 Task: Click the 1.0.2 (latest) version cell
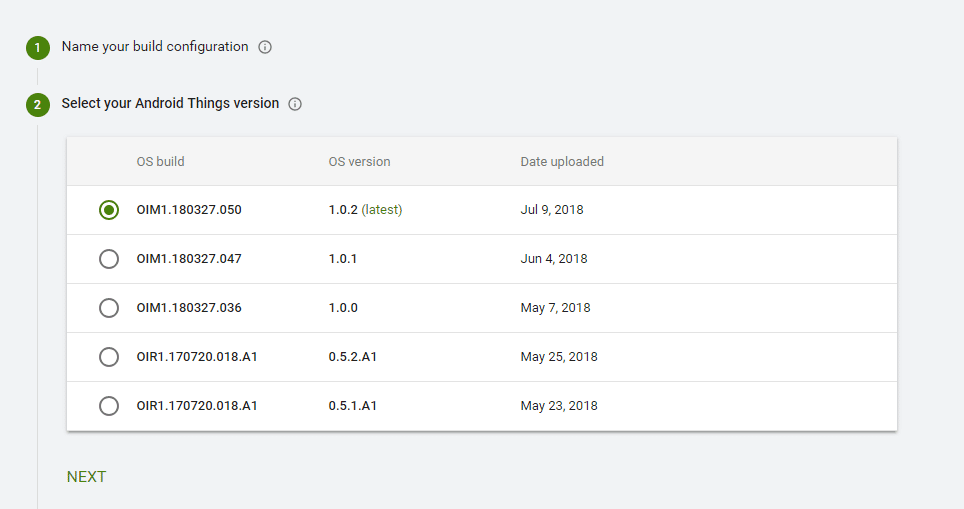365,210
